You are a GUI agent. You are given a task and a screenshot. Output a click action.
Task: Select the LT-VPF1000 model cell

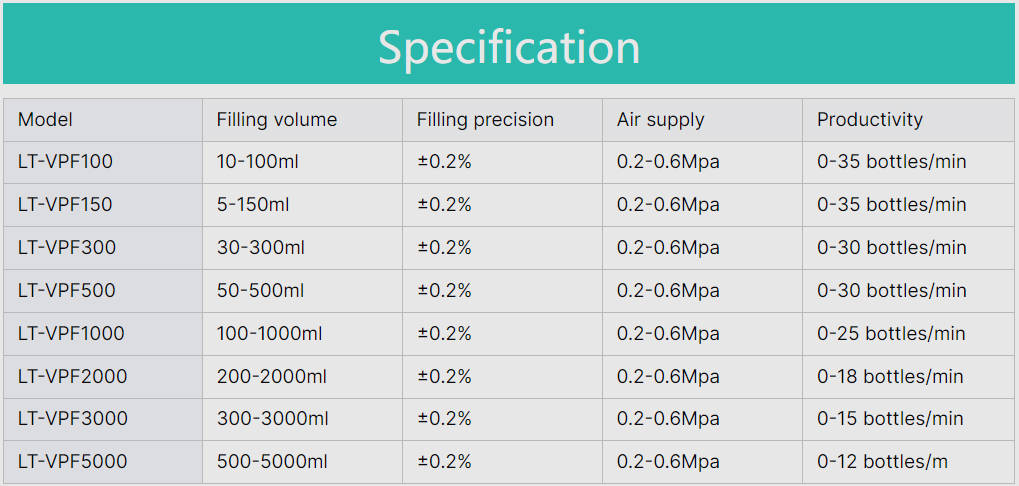71,334
